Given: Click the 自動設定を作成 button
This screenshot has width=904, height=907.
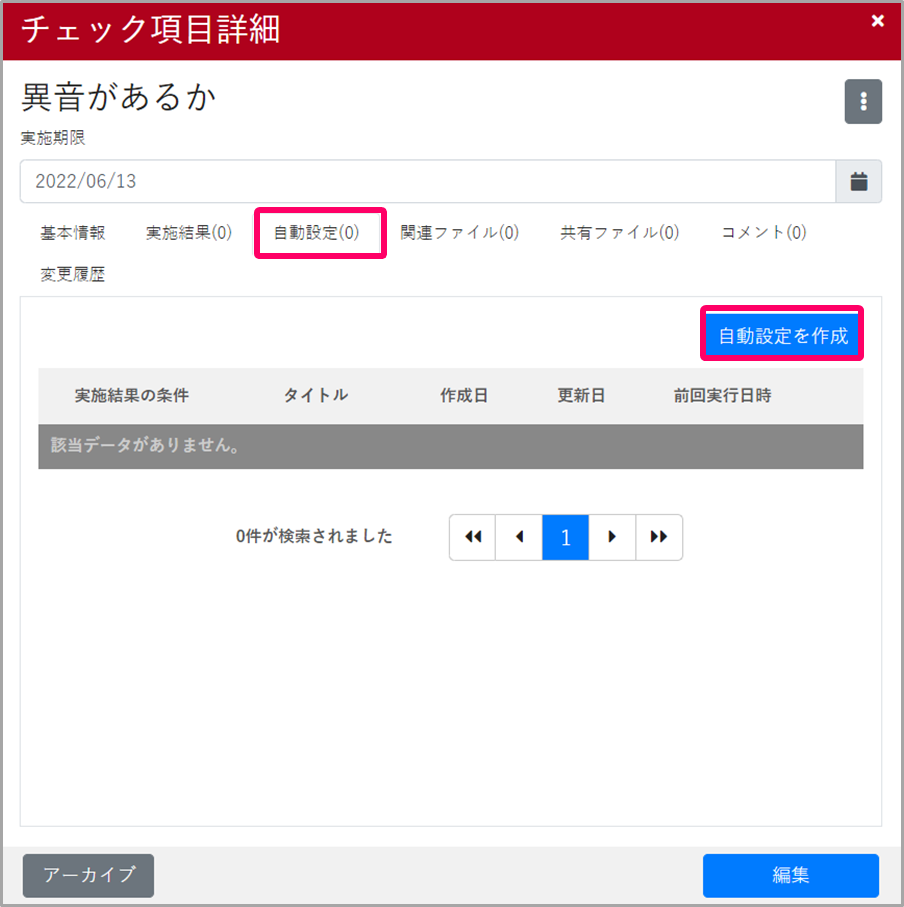Looking at the screenshot, I should click(x=782, y=335).
